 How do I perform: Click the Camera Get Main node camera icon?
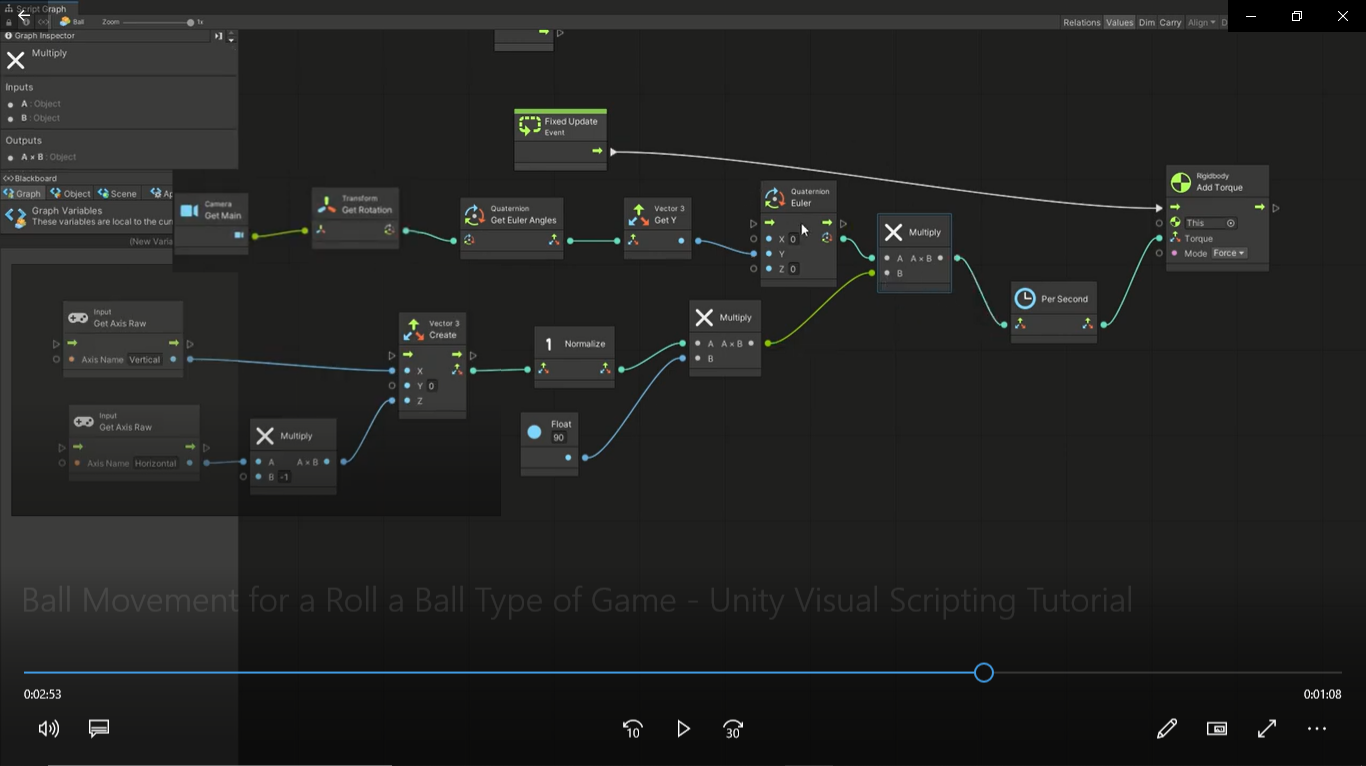[189, 210]
